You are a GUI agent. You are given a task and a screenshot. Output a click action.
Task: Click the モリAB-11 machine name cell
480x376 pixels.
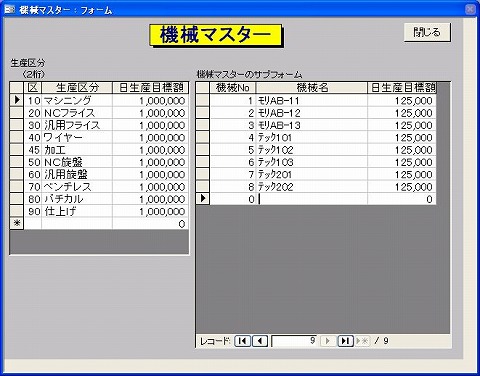point(312,100)
